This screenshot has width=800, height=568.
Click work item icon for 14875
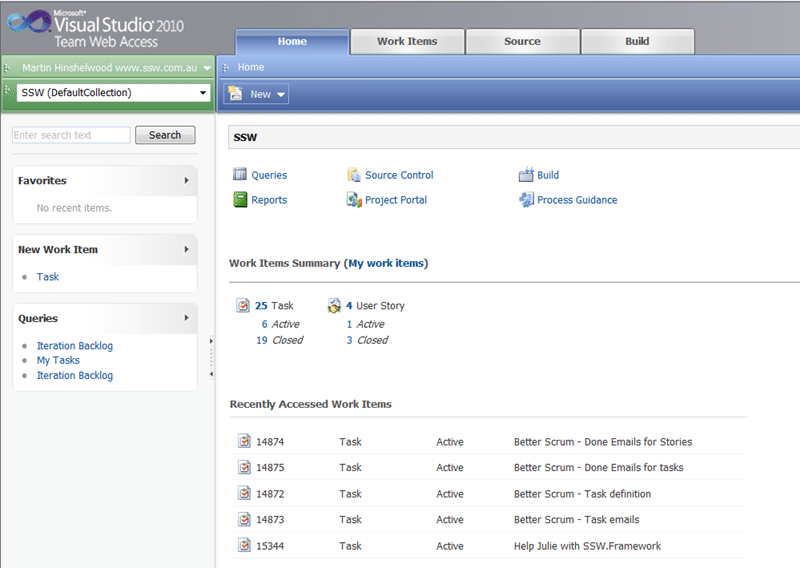(x=245, y=467)
